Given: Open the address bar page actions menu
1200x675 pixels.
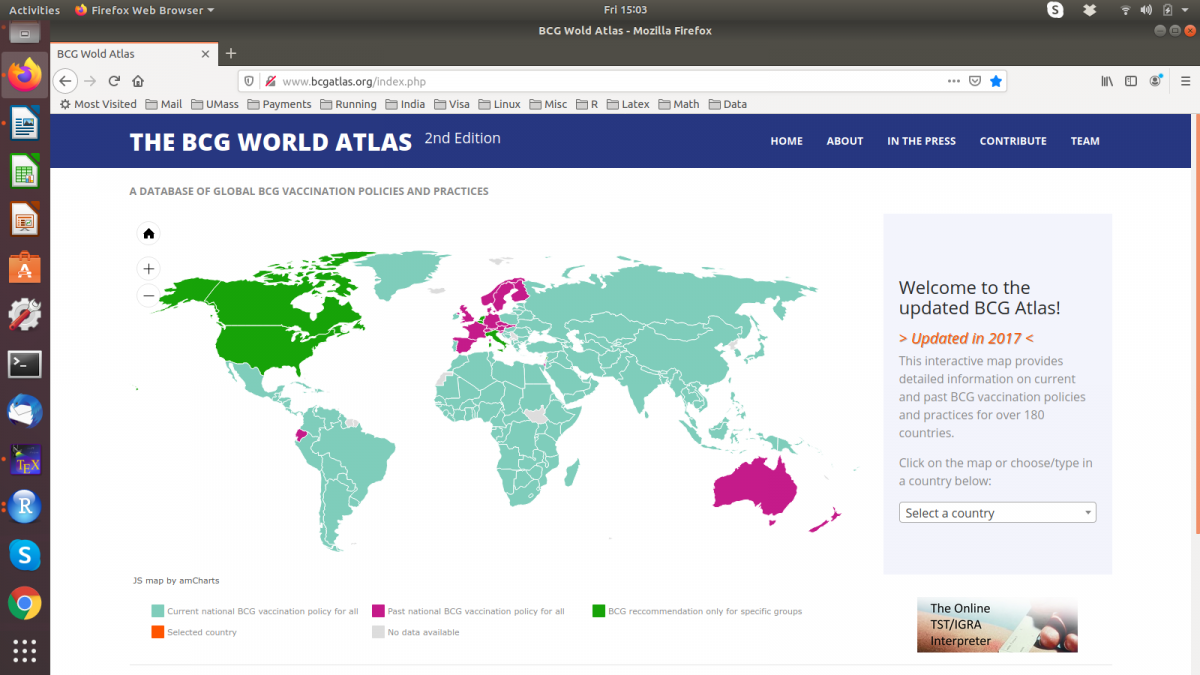Looking at the screenshot, I should pyautogui.click(x=953, y=81).
